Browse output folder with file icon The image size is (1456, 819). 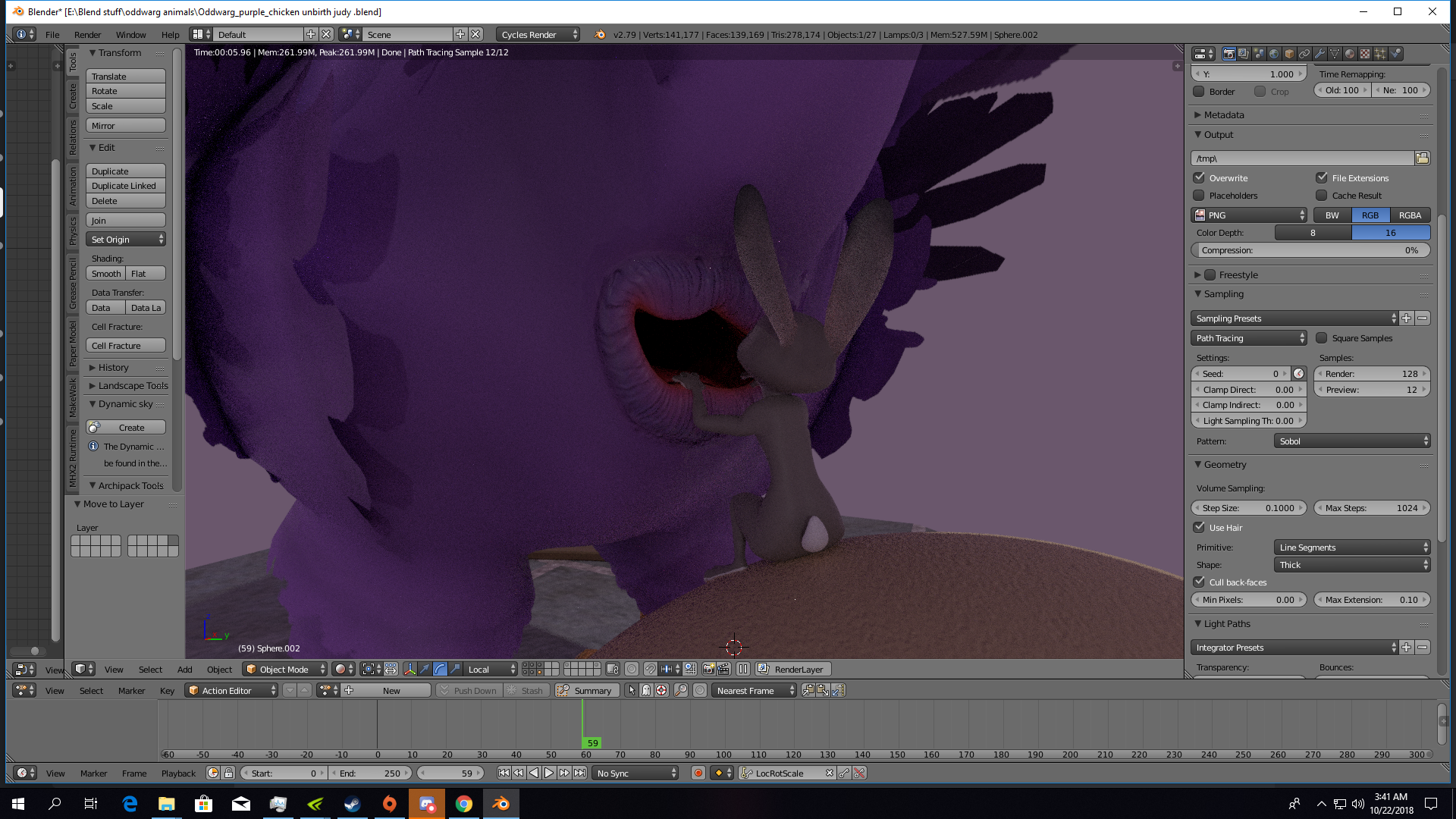[x=1422, y=158]
